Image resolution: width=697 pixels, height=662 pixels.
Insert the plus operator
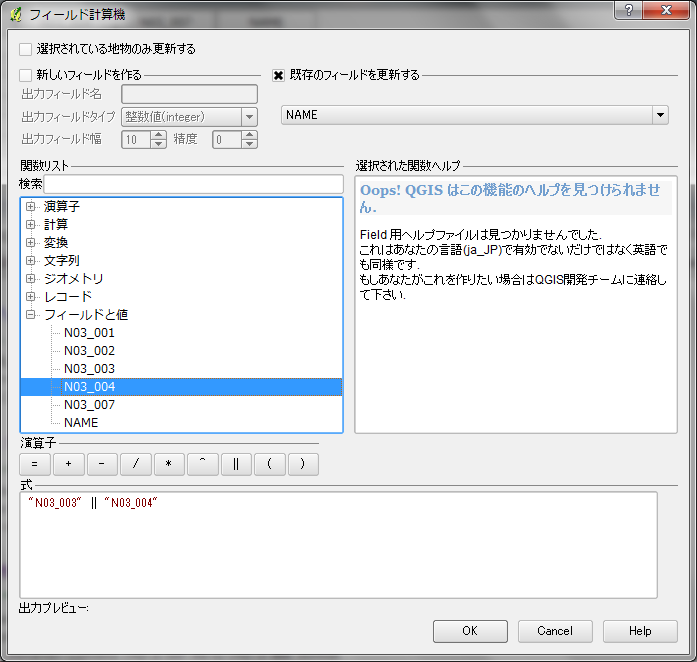tap(68, 464)
